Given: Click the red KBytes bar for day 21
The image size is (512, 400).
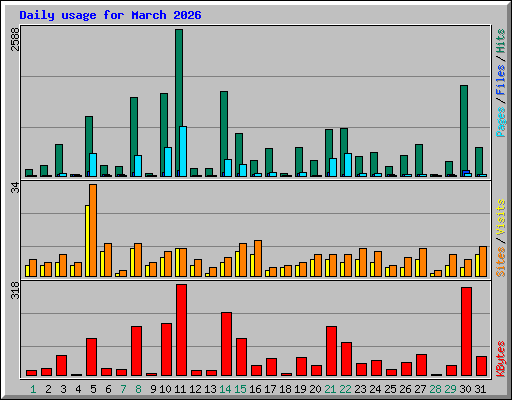Looking at the screenshot, I should [x=331, y=351].
